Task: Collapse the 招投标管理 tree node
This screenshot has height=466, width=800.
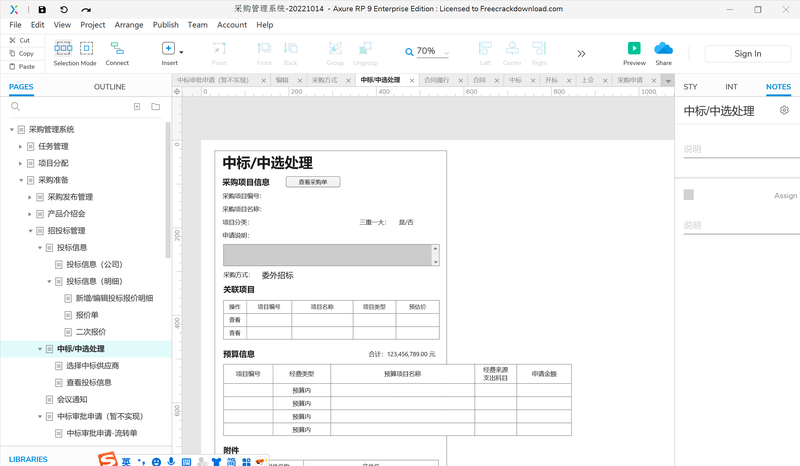Action: coord(30,231)
